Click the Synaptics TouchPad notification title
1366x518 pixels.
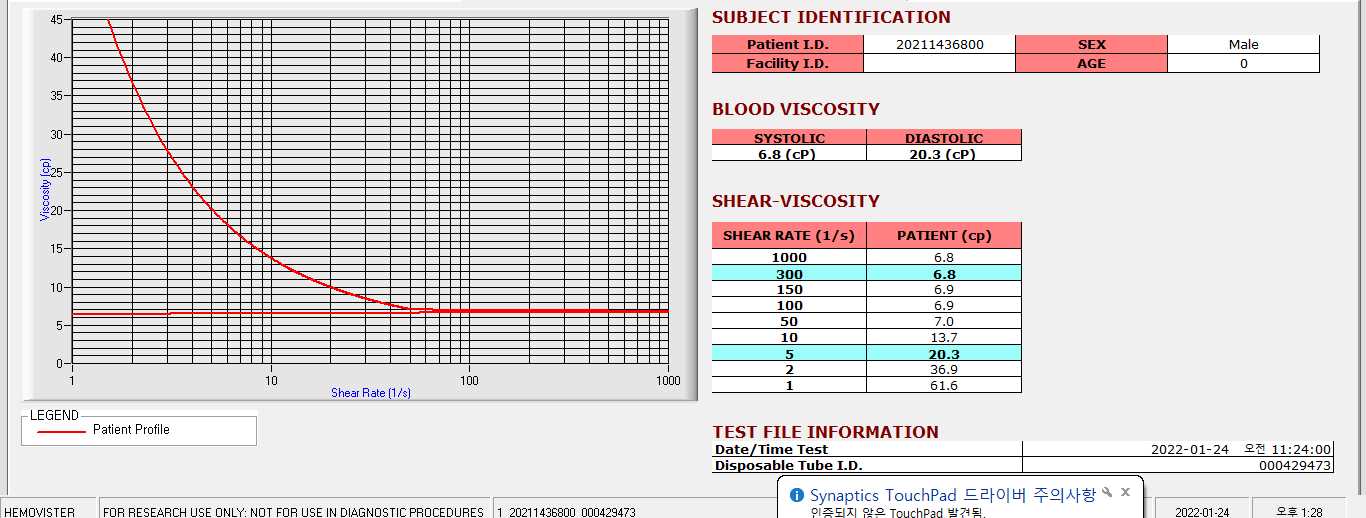953,495
